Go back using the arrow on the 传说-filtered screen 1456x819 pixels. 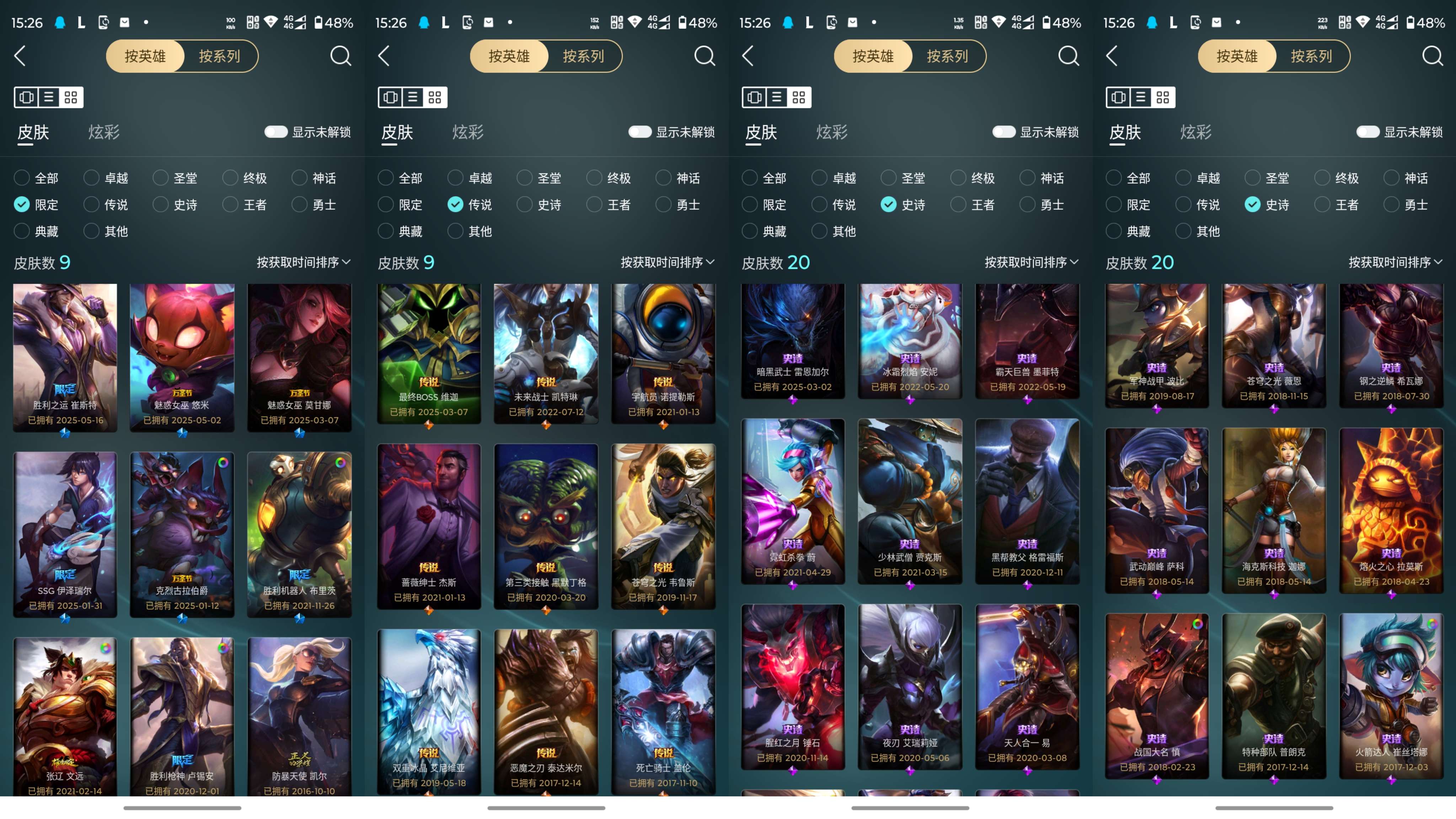tap(384, 56)
